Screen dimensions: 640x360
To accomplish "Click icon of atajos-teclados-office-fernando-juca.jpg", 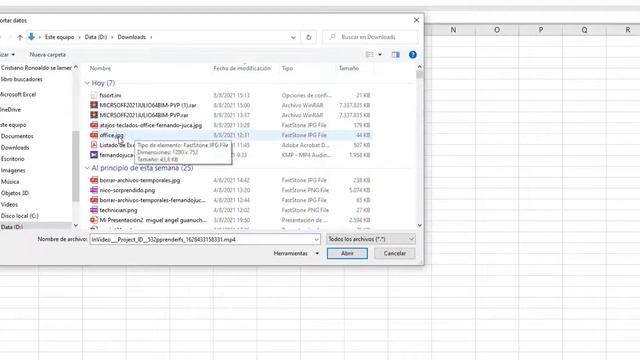I will click(x=94, y=125).
